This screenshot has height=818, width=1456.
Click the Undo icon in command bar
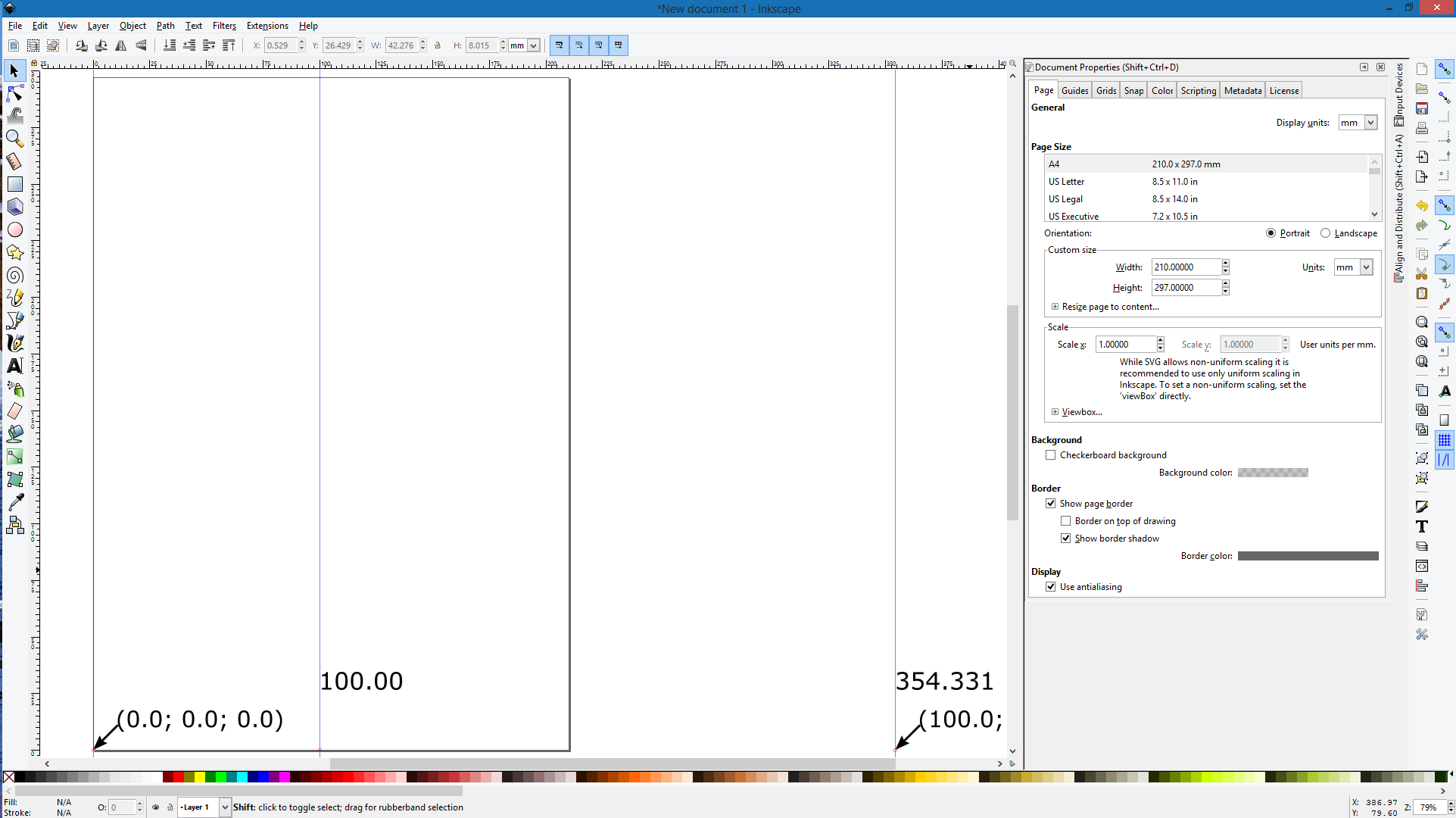coord(1422,205)
